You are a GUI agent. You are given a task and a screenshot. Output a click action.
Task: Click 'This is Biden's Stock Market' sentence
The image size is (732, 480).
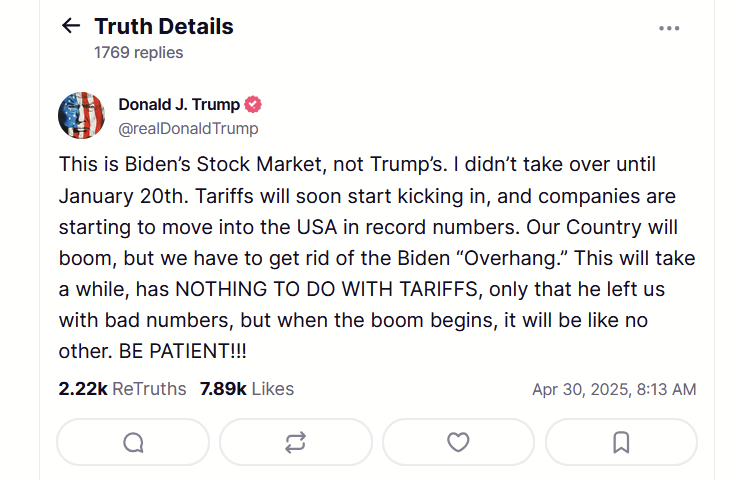coord(190,164)
